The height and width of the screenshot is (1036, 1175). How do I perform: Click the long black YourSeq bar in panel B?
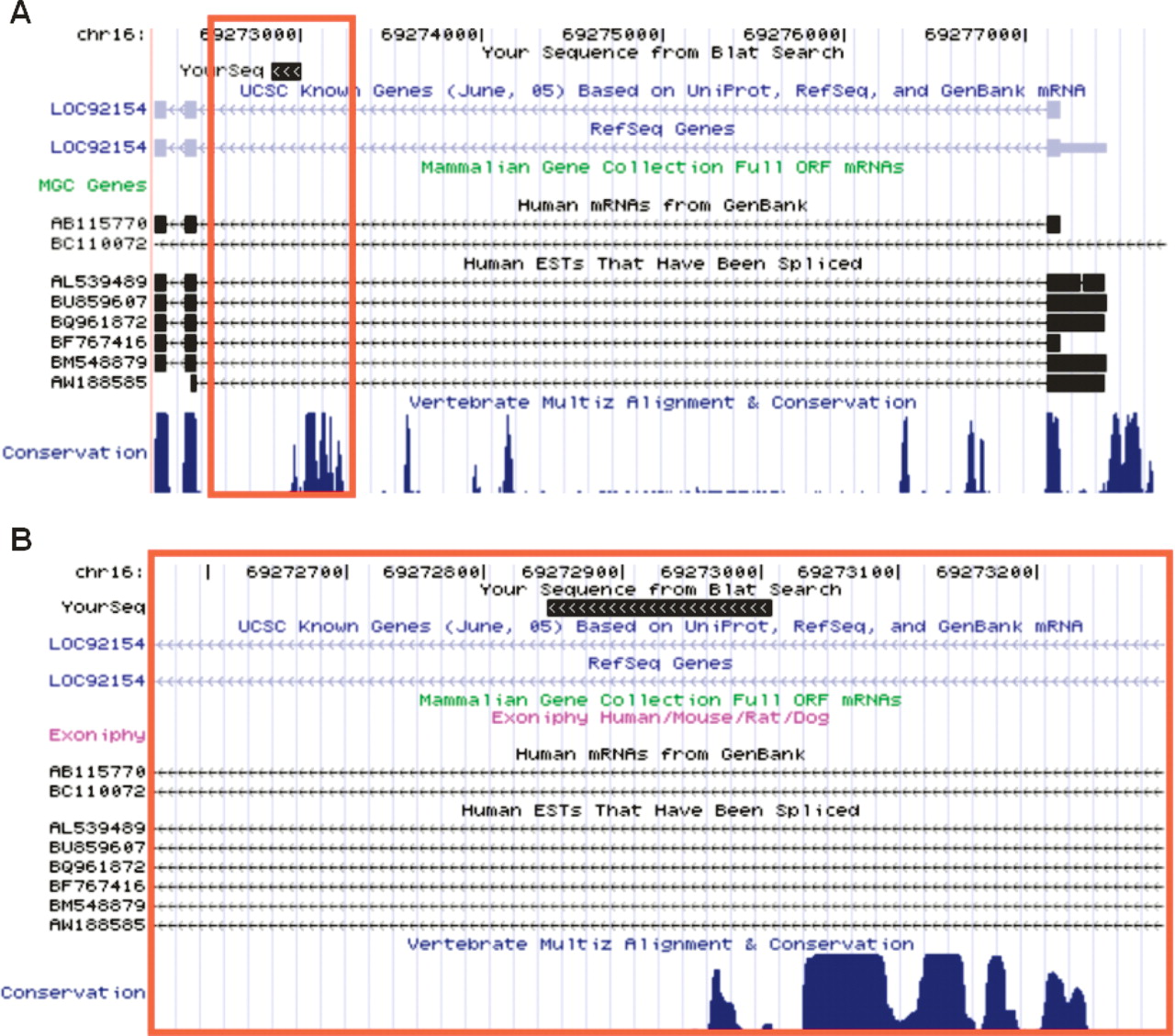(658, 608)
